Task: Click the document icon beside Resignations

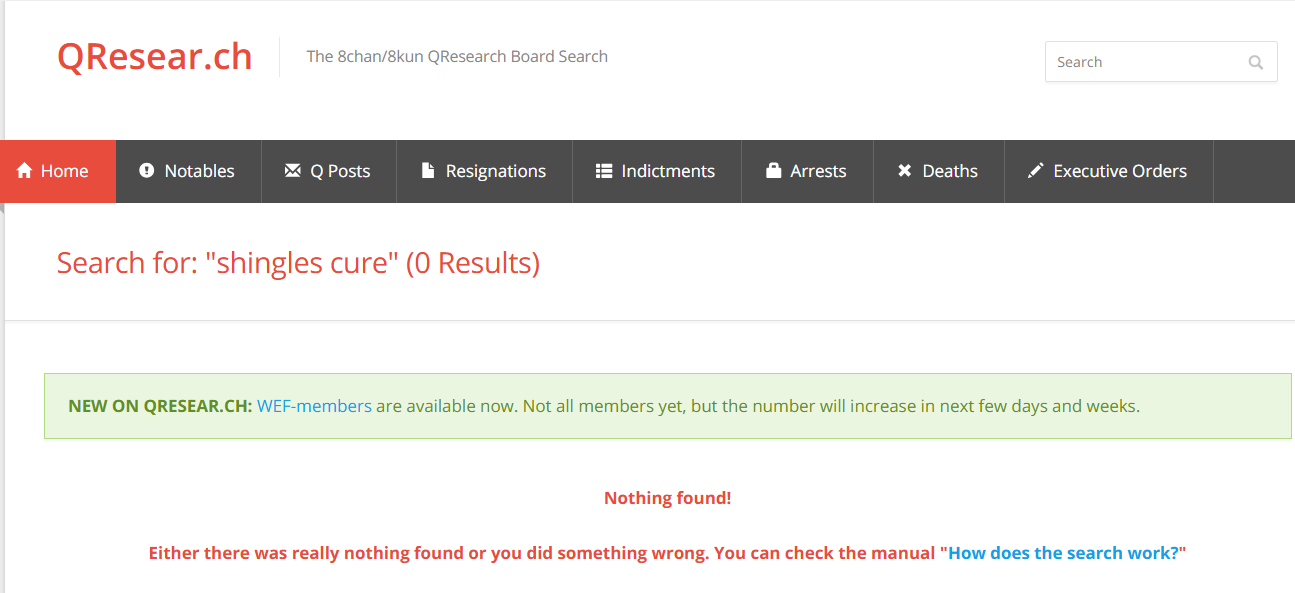Action: pyautogui.click(x=428, y=171)
